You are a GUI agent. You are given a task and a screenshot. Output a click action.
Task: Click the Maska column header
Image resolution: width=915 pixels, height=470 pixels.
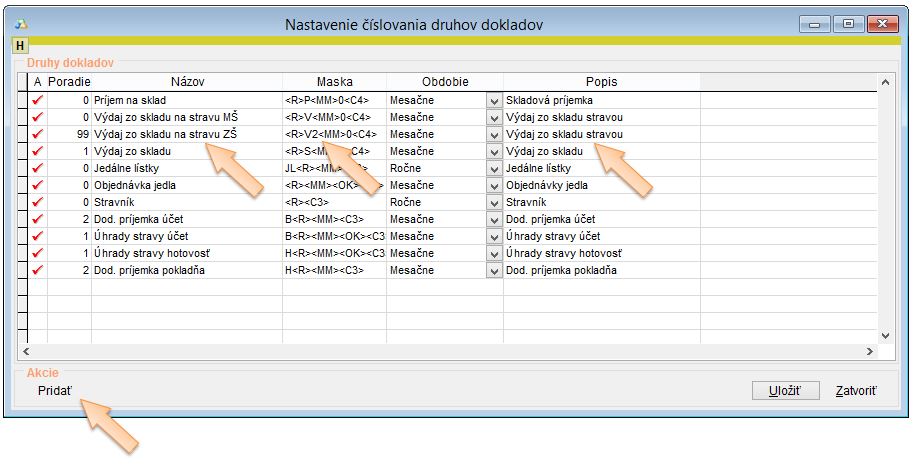click(x=334, y=82)
